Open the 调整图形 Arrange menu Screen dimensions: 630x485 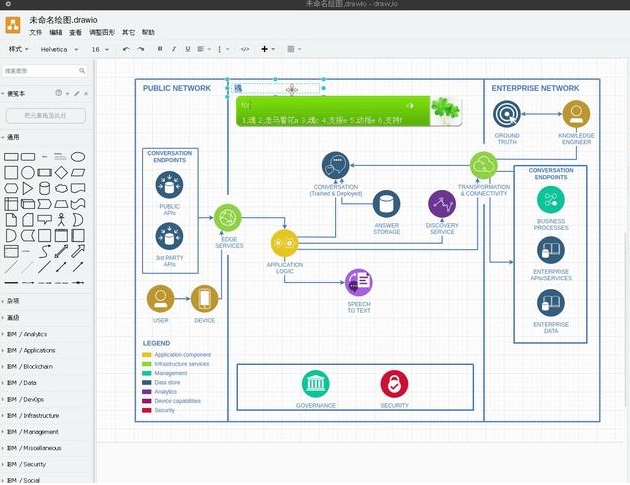[x=102, y=32]
